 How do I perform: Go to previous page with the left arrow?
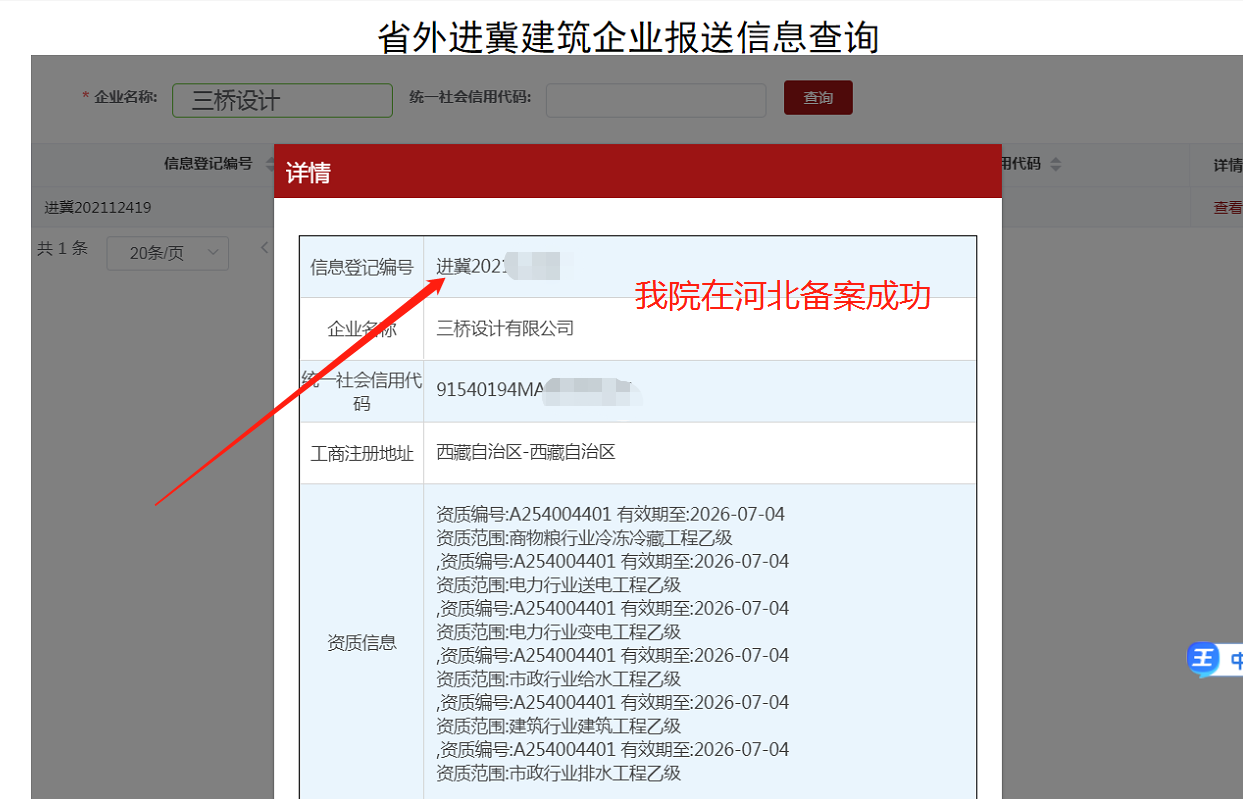point(265,248)
